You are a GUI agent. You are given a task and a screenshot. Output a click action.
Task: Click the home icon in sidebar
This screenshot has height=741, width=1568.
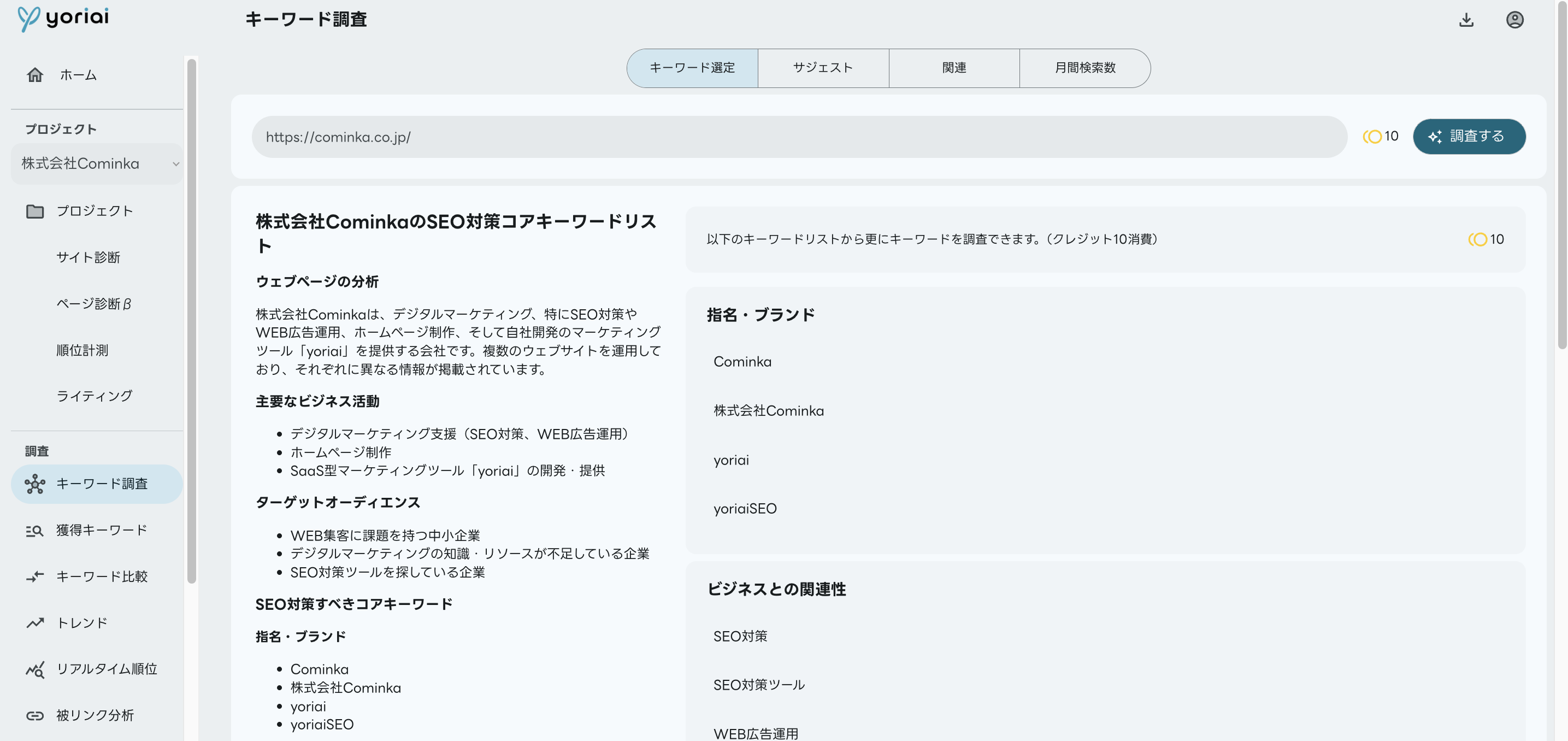[36, 75]
